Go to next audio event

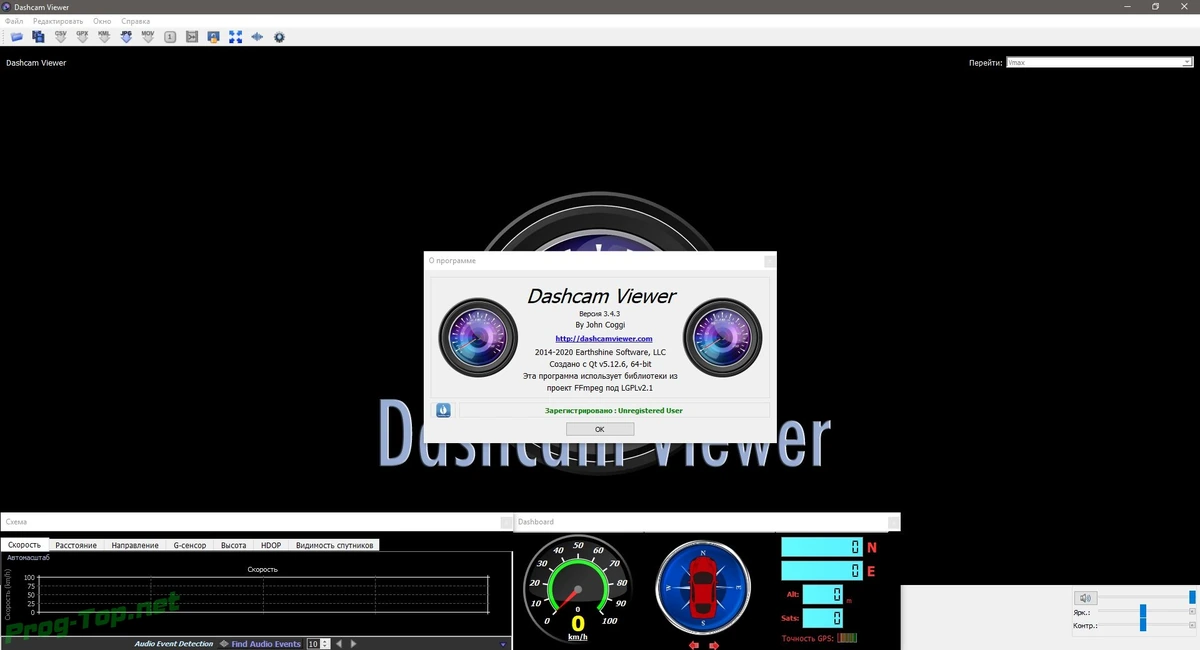pos(354,644)
